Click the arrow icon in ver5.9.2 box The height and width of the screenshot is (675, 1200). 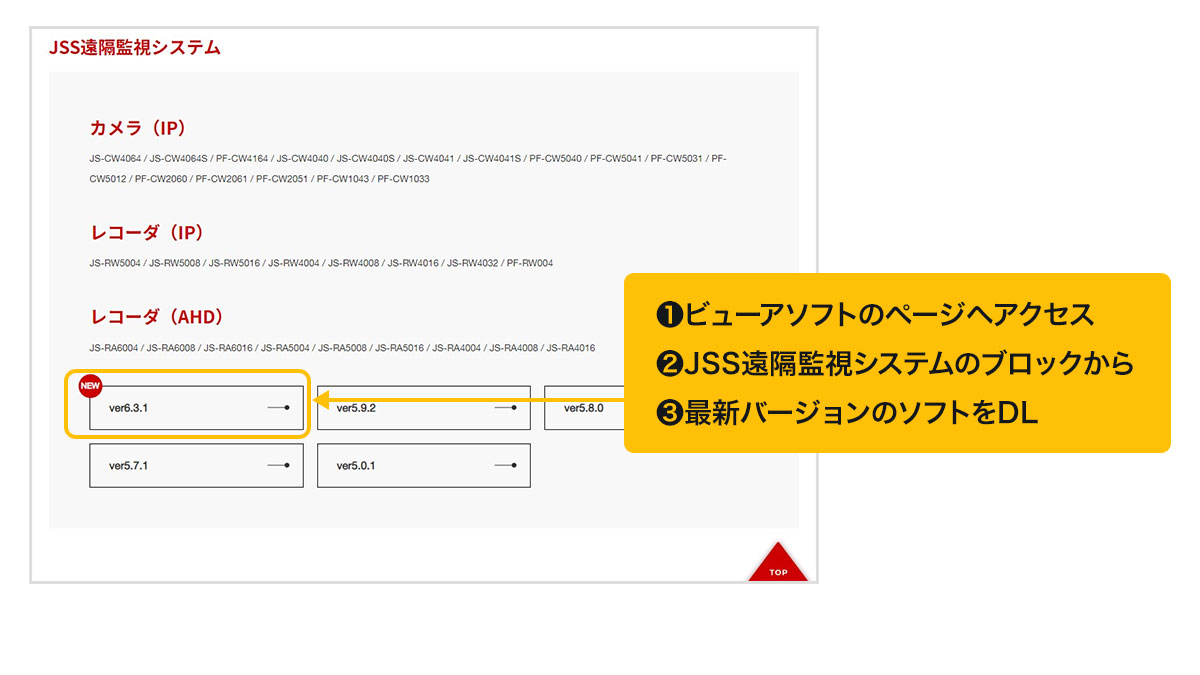click(505, 408)
